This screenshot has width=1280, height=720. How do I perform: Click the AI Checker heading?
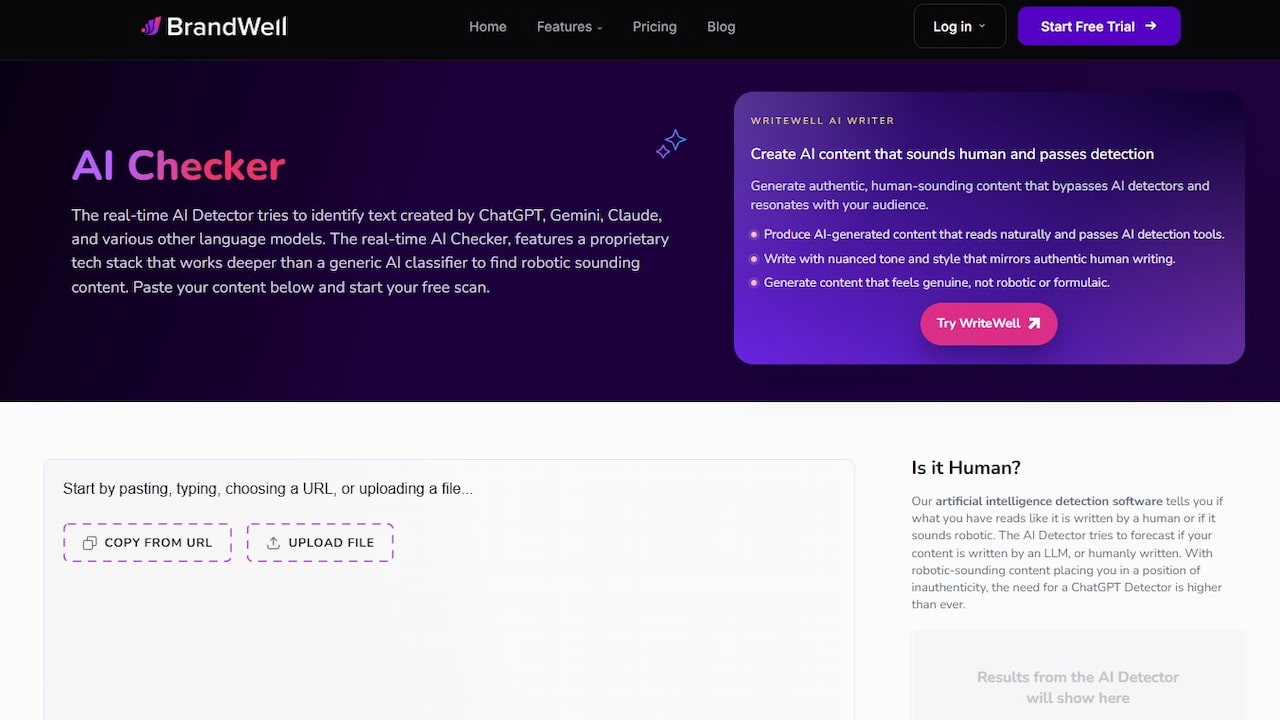(179, 166)
